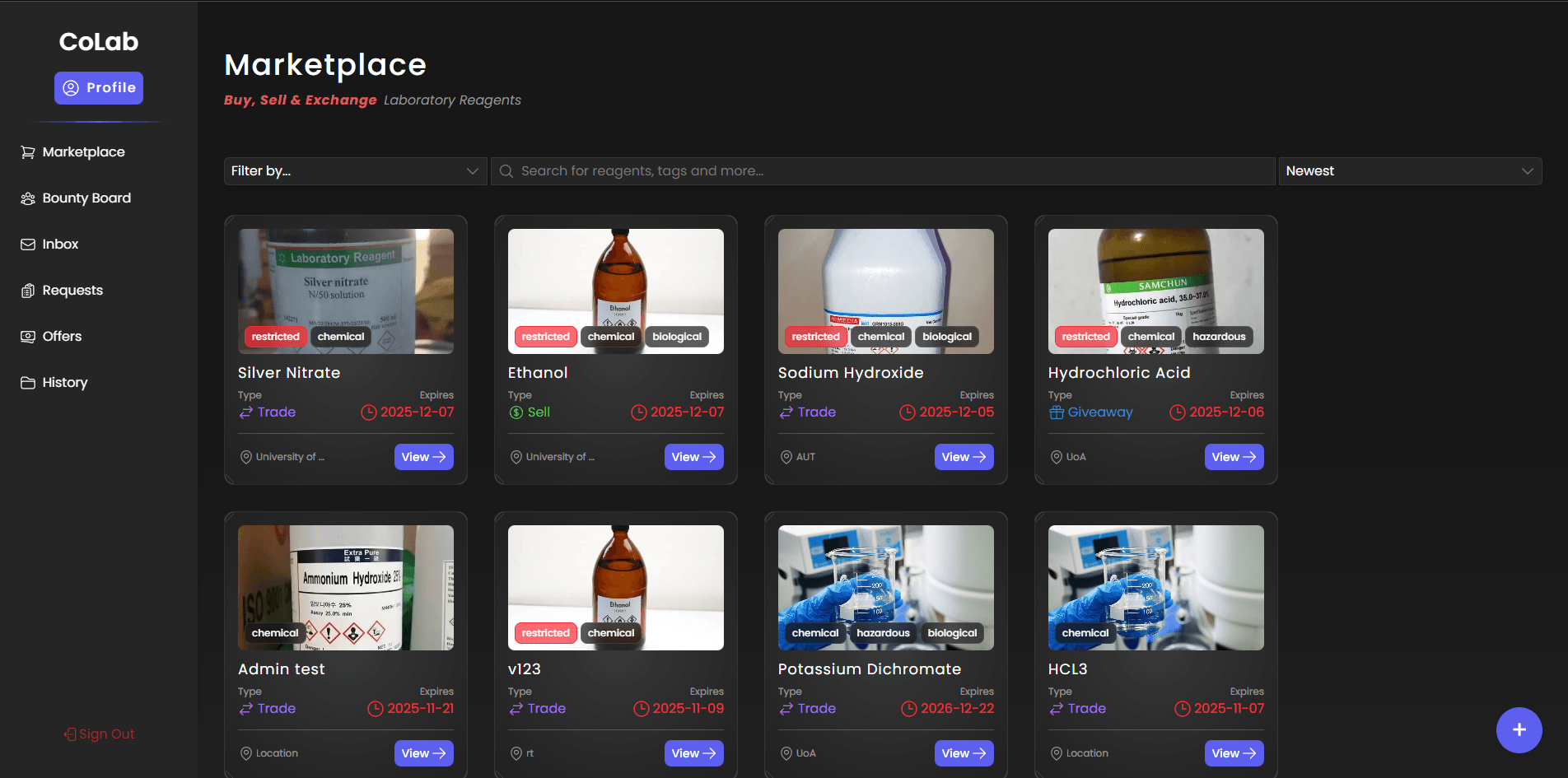Click the Offers banknote icon
The width and height of the screenshot is (1568, 778).
(x=28, y=337)
